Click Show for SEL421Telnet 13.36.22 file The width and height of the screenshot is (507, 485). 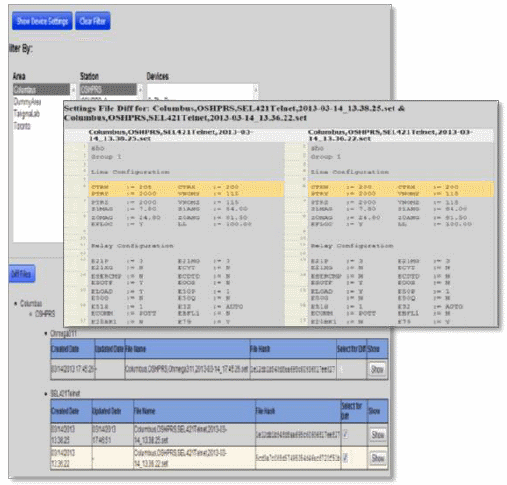[x=378, y=458]
